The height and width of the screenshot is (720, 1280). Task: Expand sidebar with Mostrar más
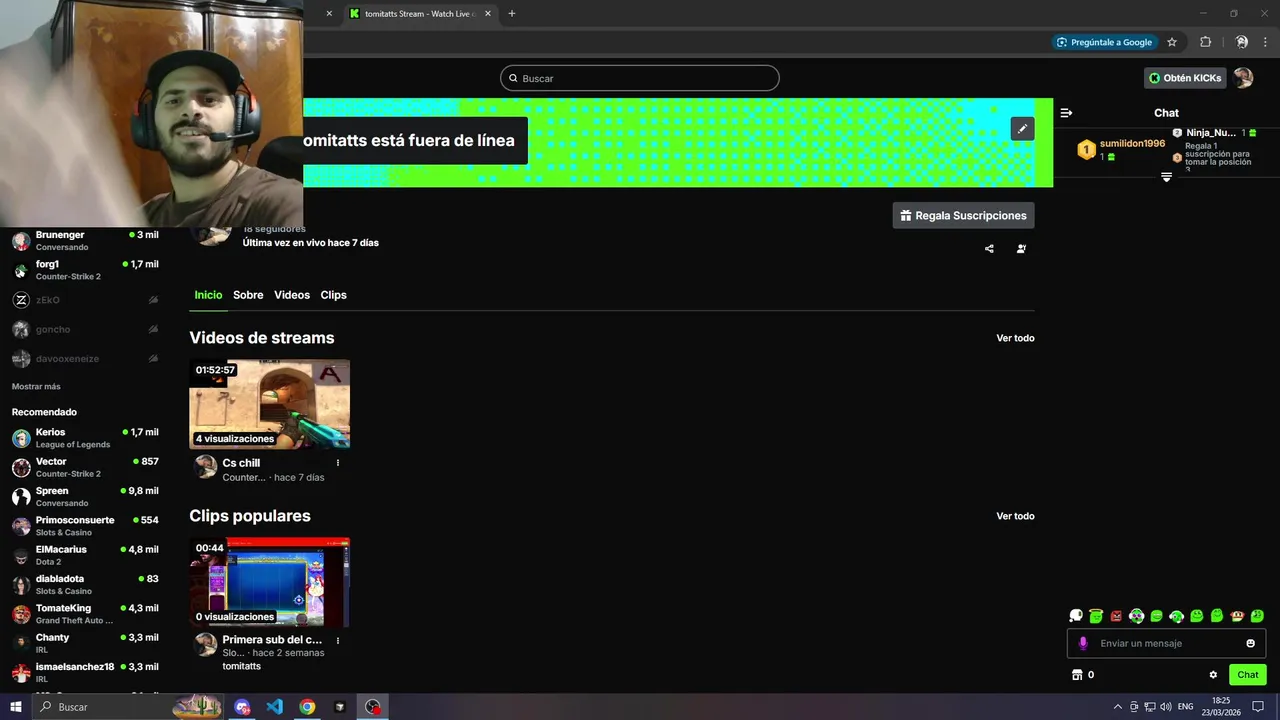pyautogui.click(x=36, y=386)
